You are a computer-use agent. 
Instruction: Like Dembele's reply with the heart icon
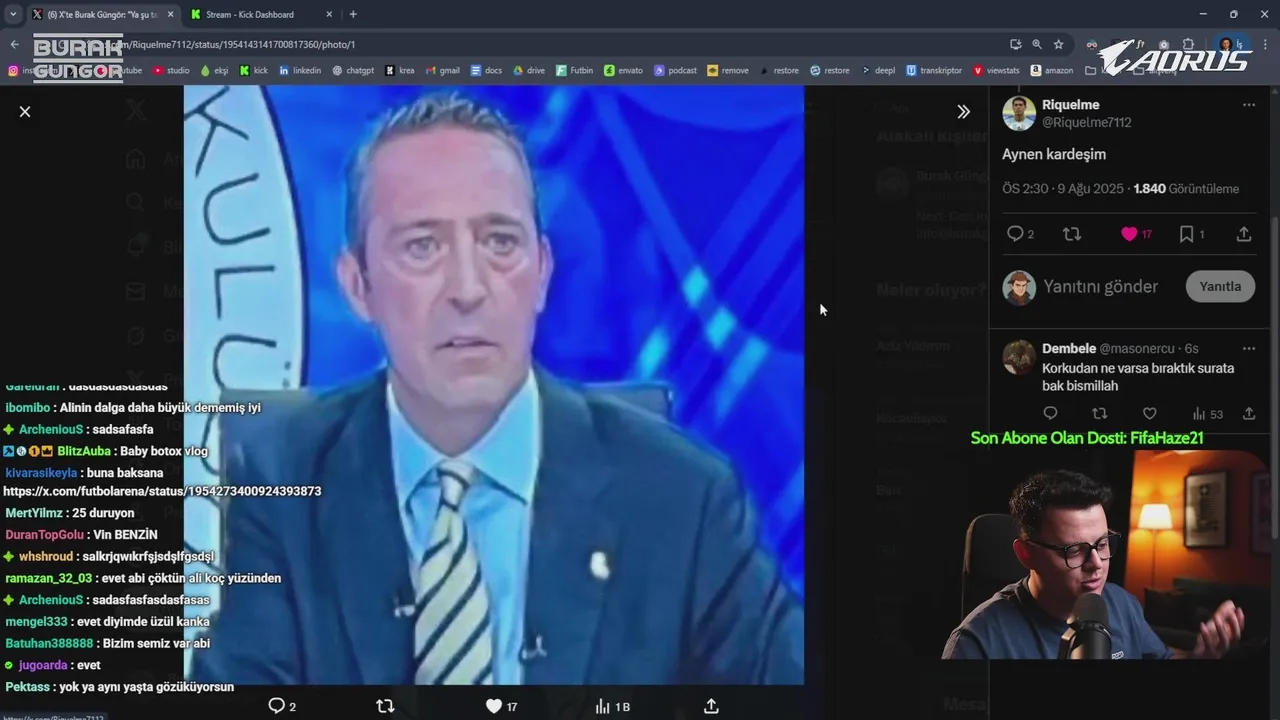(x=1150, y=413)
